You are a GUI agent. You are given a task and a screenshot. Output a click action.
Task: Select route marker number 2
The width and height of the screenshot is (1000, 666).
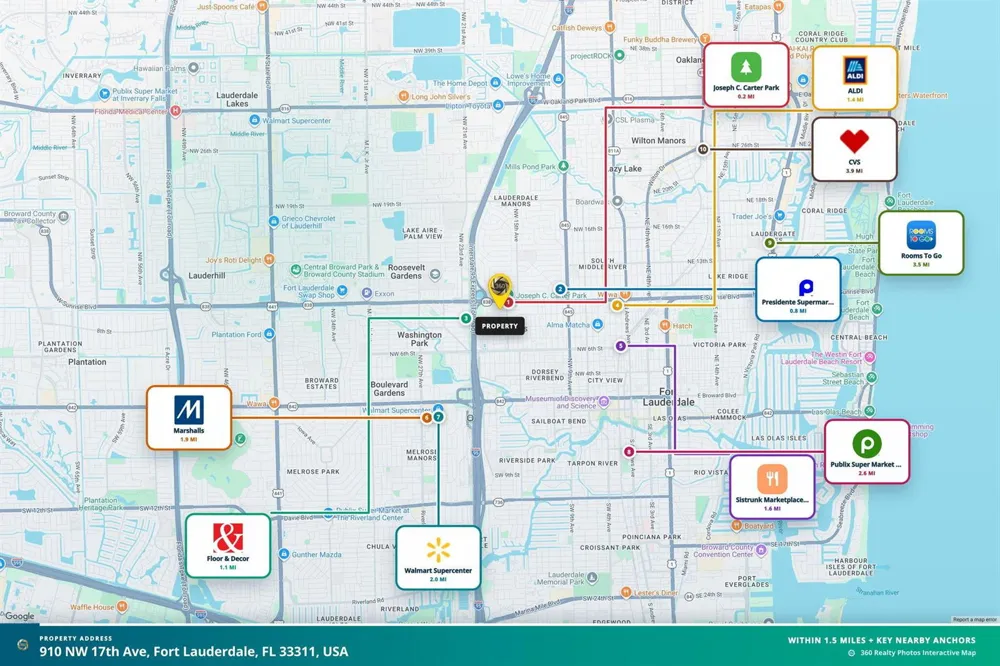560,290
